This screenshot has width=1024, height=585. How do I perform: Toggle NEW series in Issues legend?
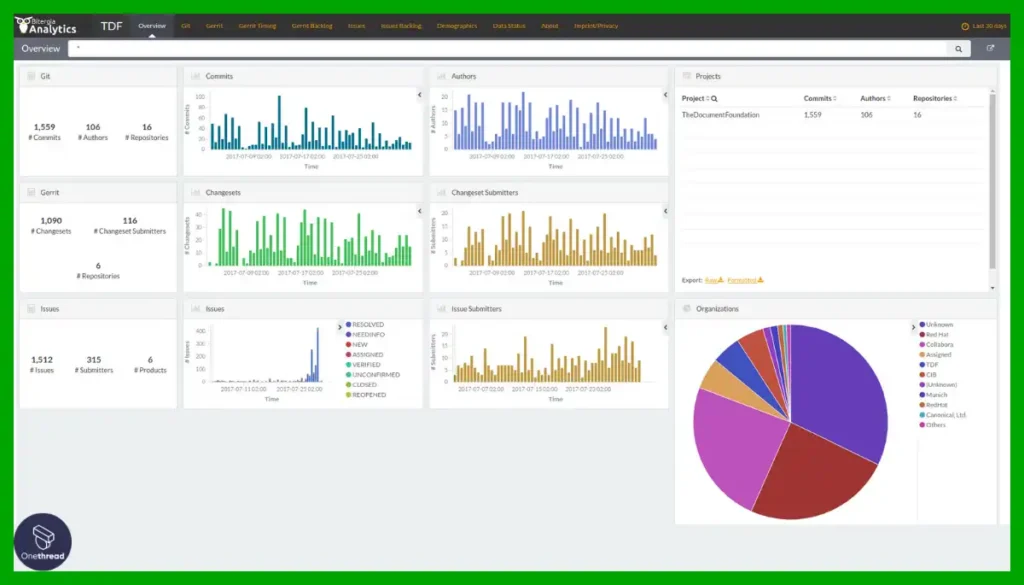coord(357,345)
